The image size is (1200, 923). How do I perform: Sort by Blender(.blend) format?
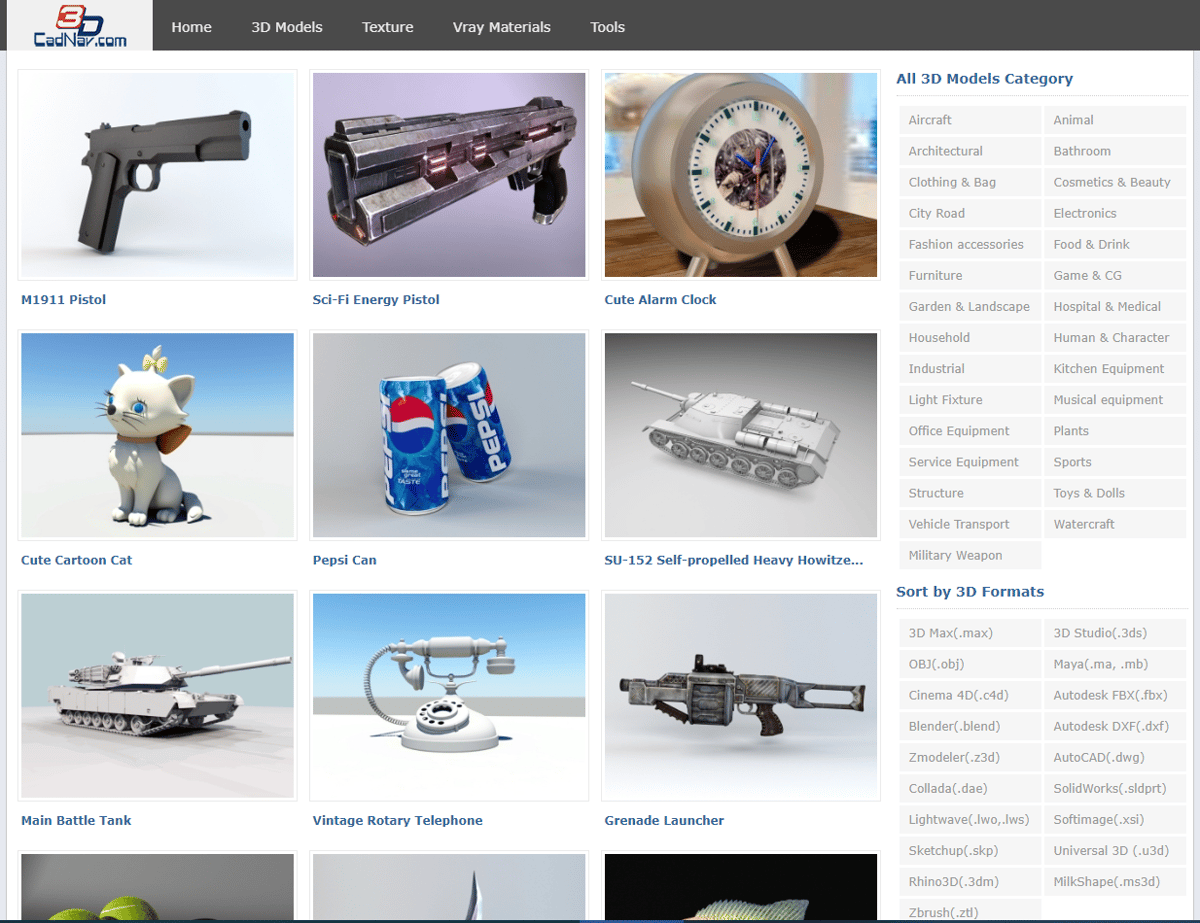click(x=970, y=726)
